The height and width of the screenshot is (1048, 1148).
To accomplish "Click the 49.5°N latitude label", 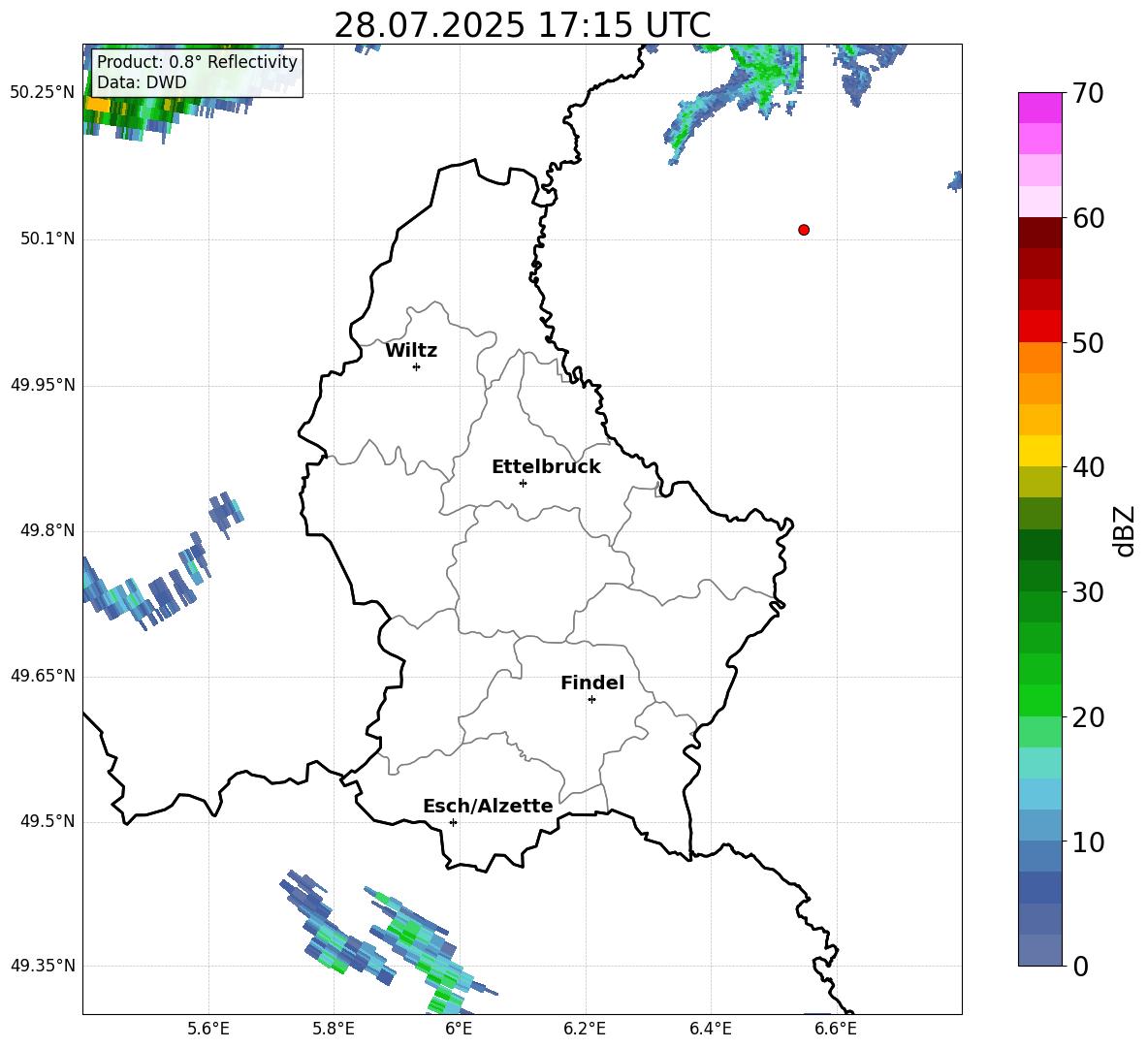I will 48,821.
